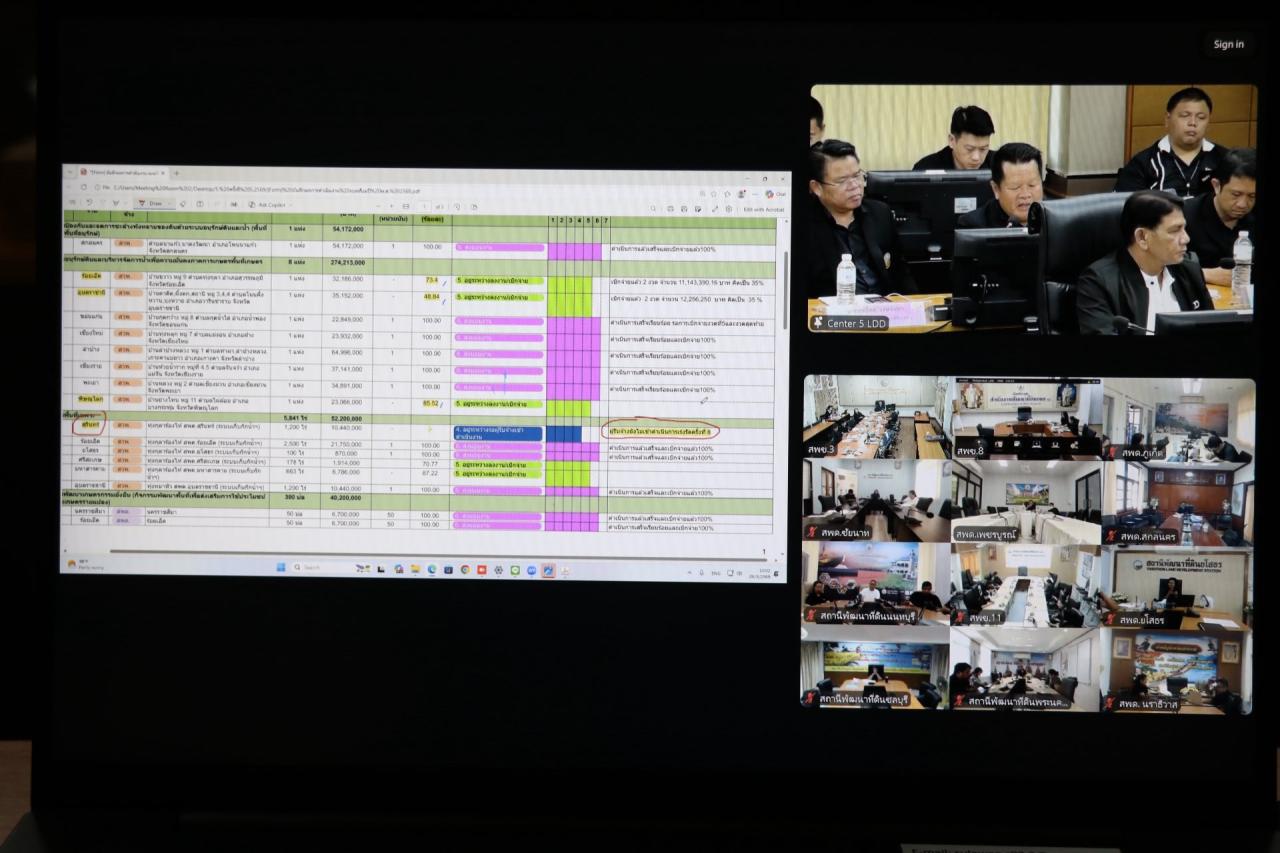Zoom in the PDF with plus icon

(391, 205)
